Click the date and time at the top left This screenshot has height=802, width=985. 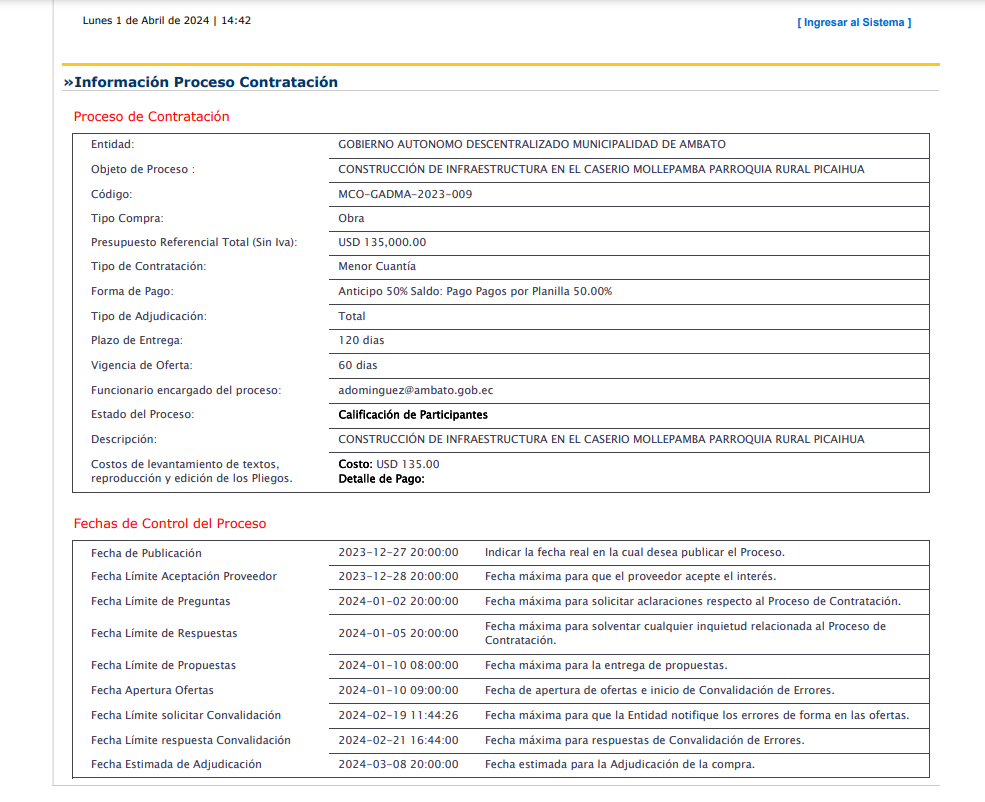coord(167,20)
